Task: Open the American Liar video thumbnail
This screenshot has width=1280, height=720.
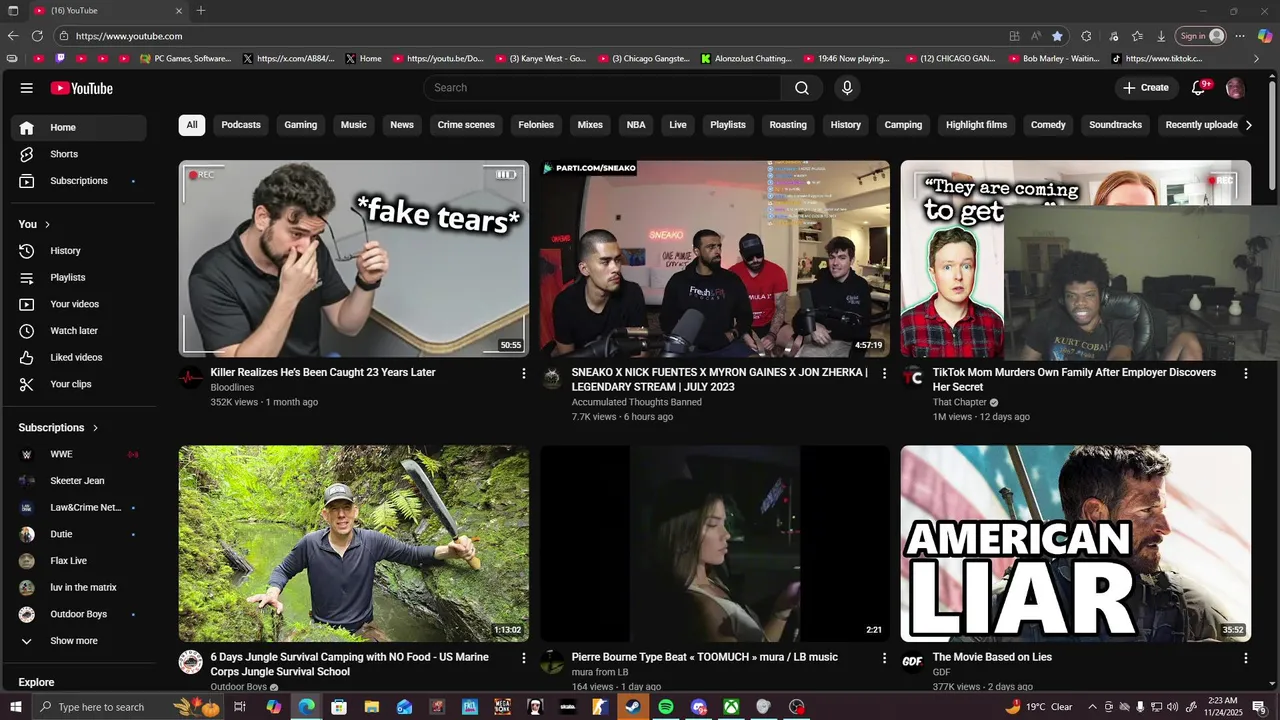Action: point(1076,543)
